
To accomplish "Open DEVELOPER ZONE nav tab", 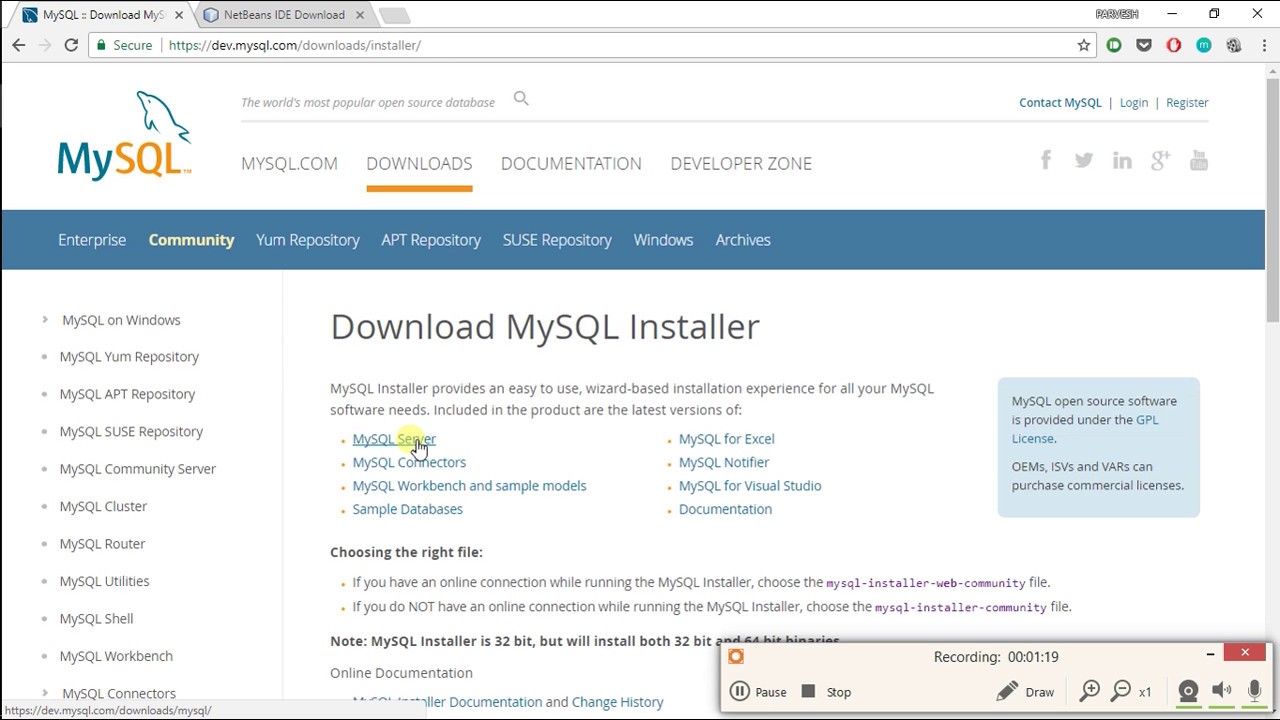I will (741, 164).
